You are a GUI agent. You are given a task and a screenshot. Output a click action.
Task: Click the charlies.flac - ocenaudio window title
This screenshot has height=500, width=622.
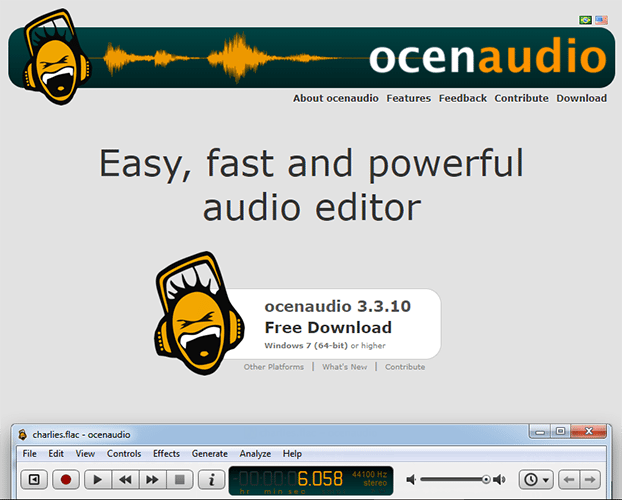coord(81,435)
